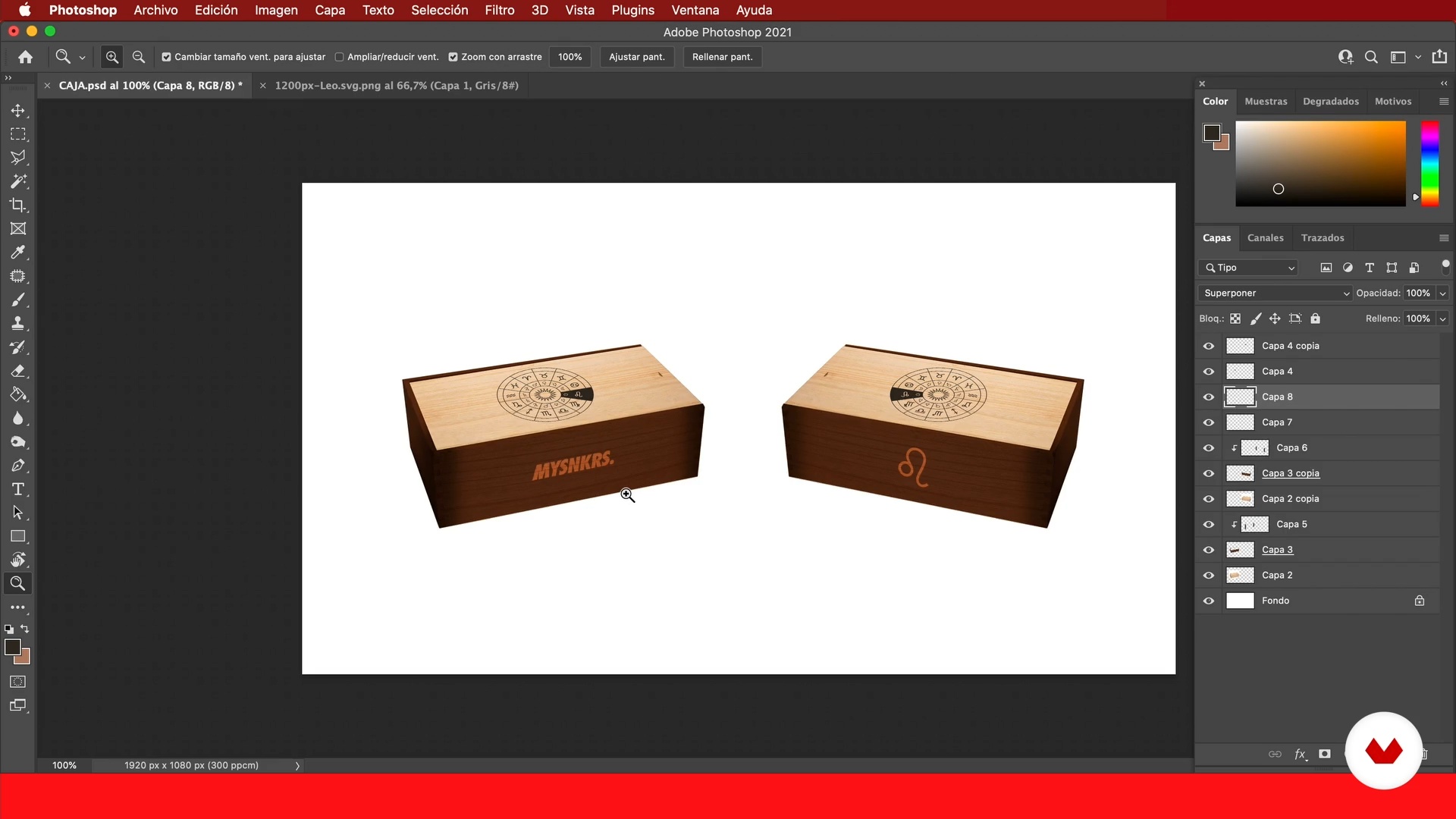Viewport: 1456px width, 819px height.
Task: Select the History Brush tool
Action: click(x=18, y=347)
